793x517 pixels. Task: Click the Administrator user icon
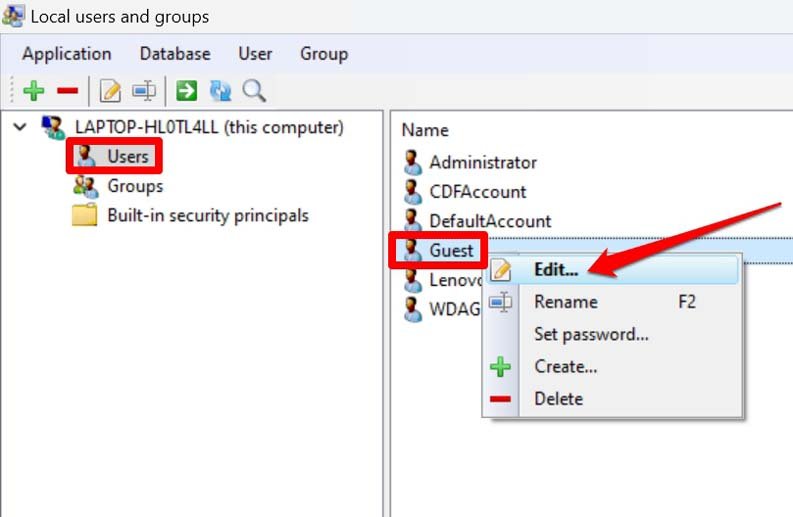coord(413,162)
